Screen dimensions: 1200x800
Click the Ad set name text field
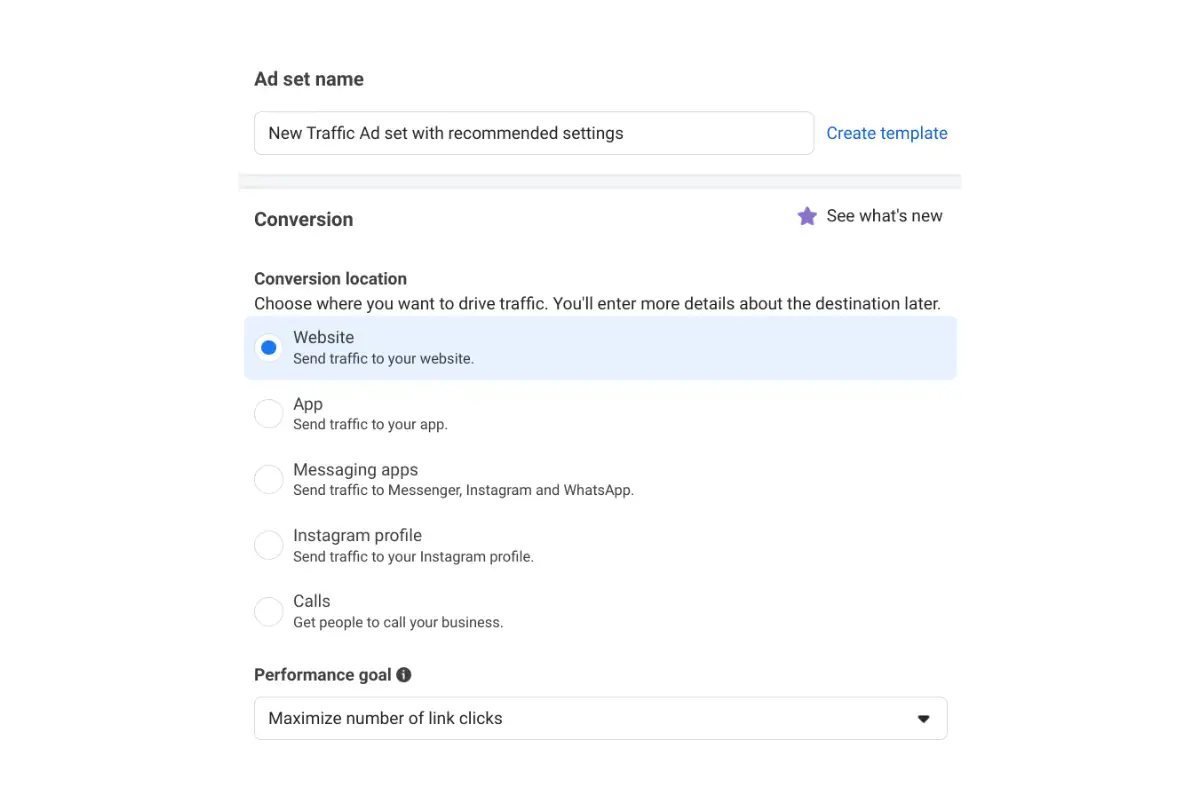[534, 133]
